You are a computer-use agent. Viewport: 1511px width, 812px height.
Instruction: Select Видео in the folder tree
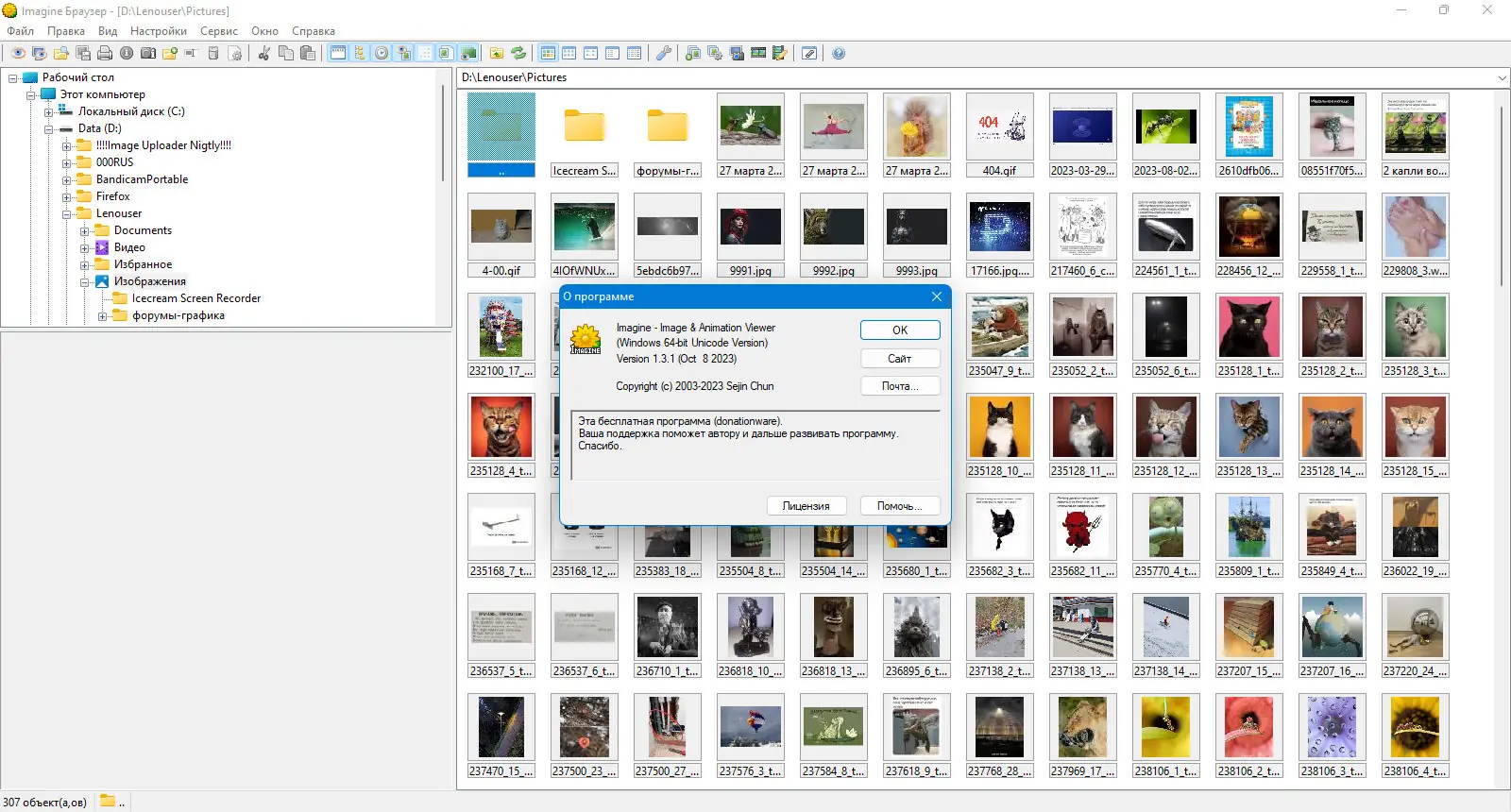coord(129,247)
